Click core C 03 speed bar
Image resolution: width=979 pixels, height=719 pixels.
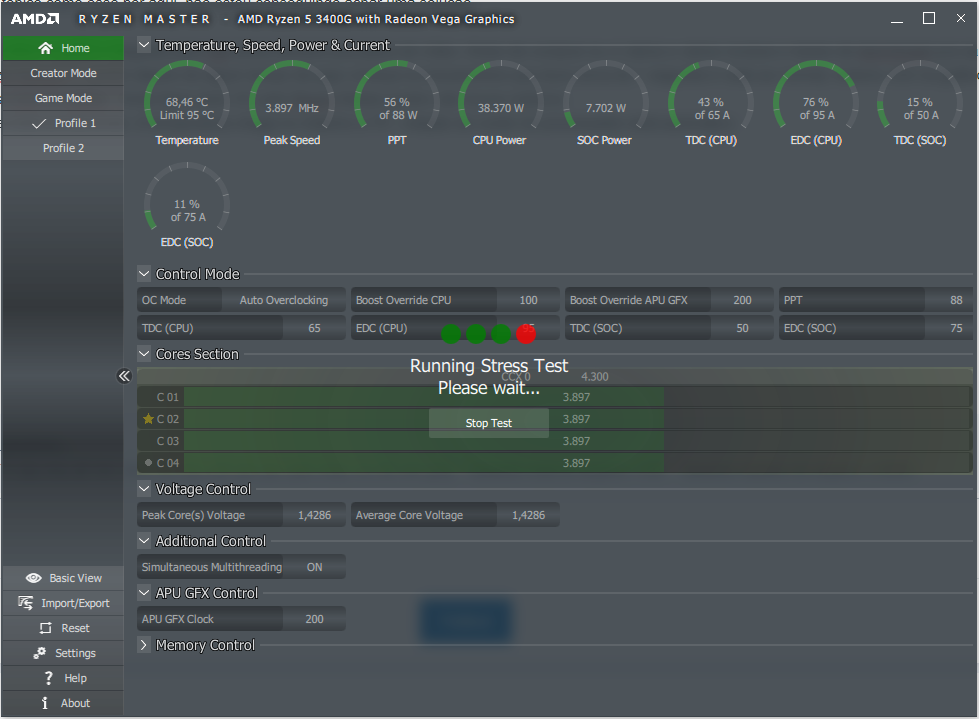coord(578,441)
